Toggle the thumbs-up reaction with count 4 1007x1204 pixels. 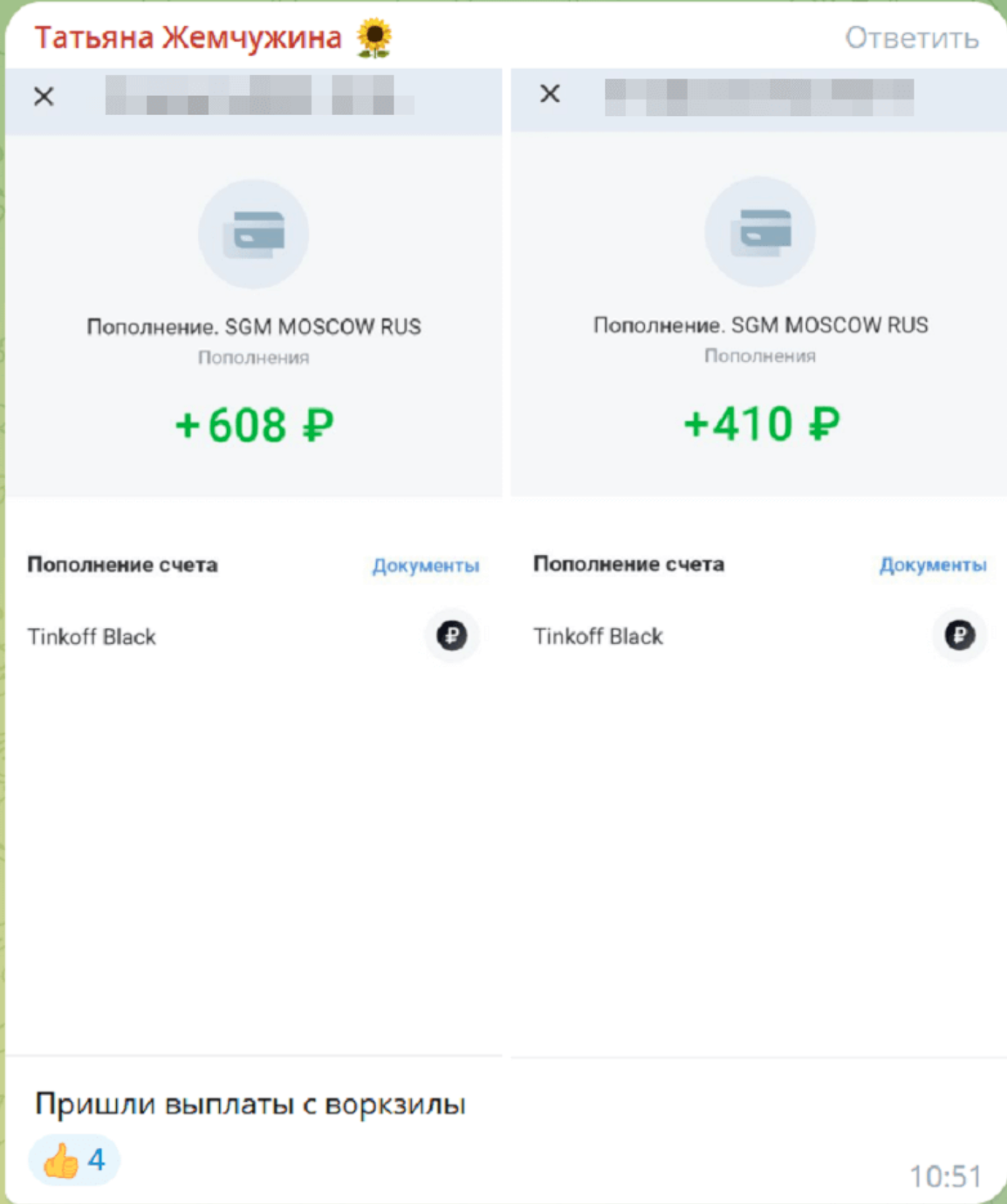(74, 1160)
